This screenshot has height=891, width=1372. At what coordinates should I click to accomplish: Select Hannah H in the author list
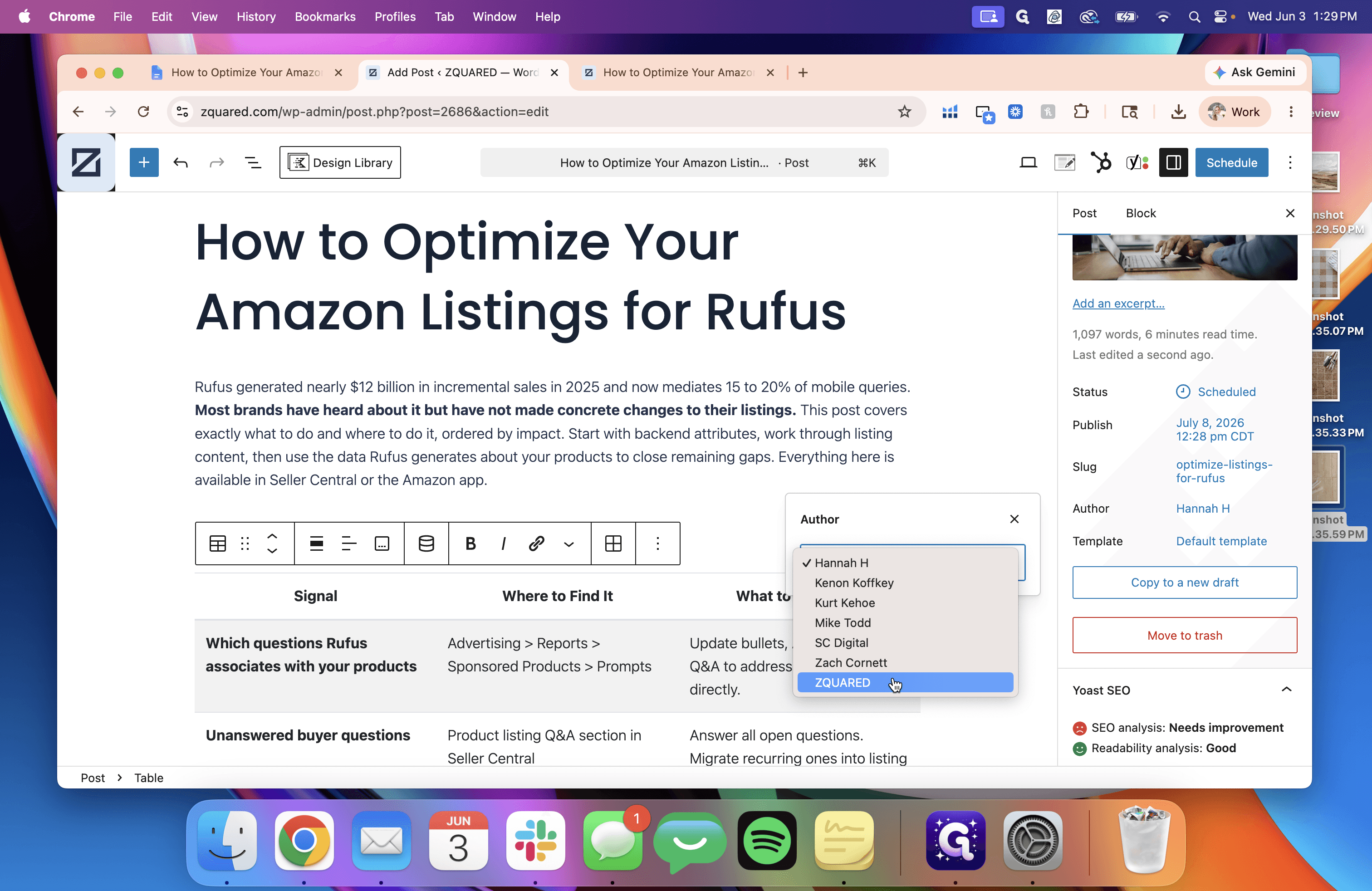pos(905,563)
